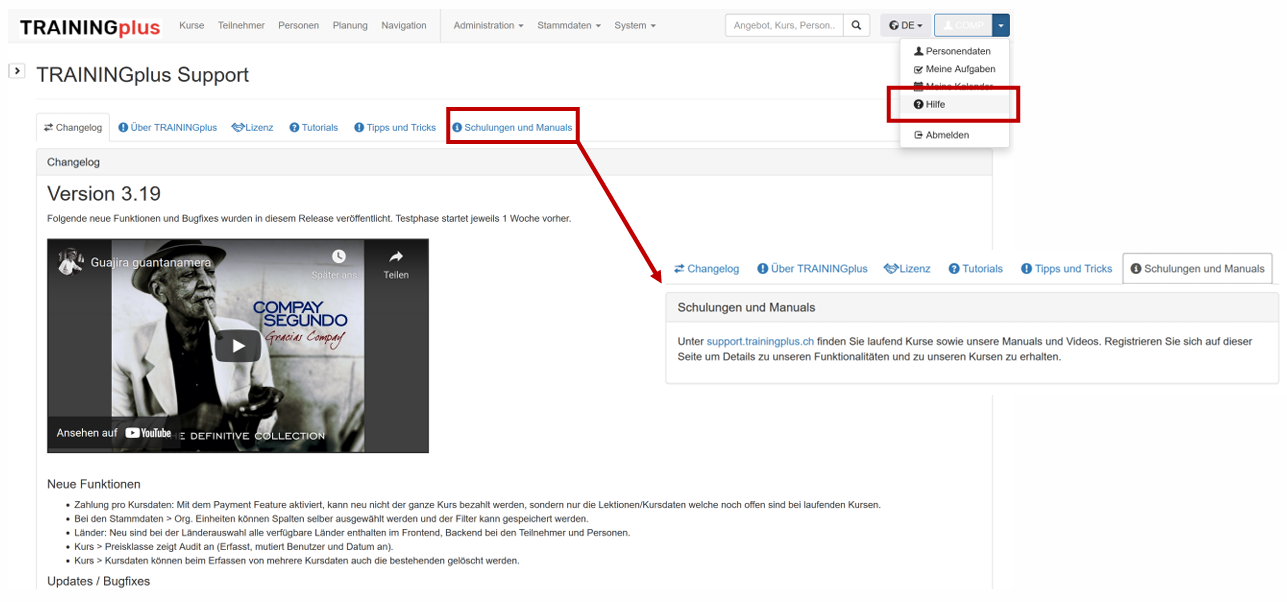Click the Changelog panel header
This screenshot has height=602, width=1287.
click(x=514, y=162)
